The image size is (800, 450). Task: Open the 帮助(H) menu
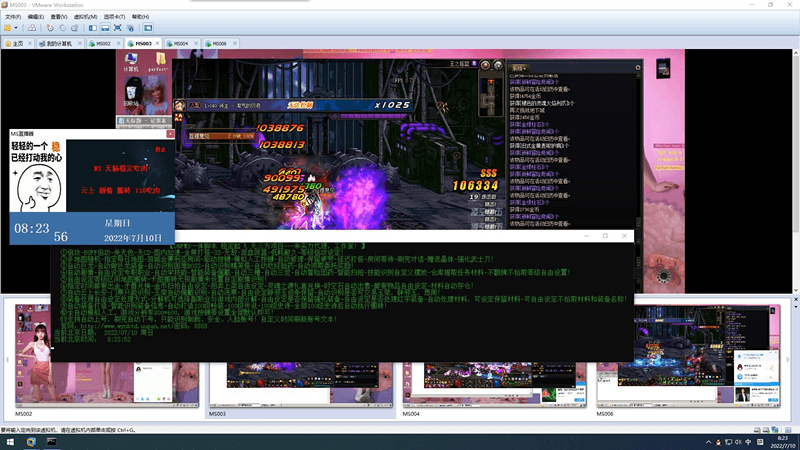[x=140, y=17]
